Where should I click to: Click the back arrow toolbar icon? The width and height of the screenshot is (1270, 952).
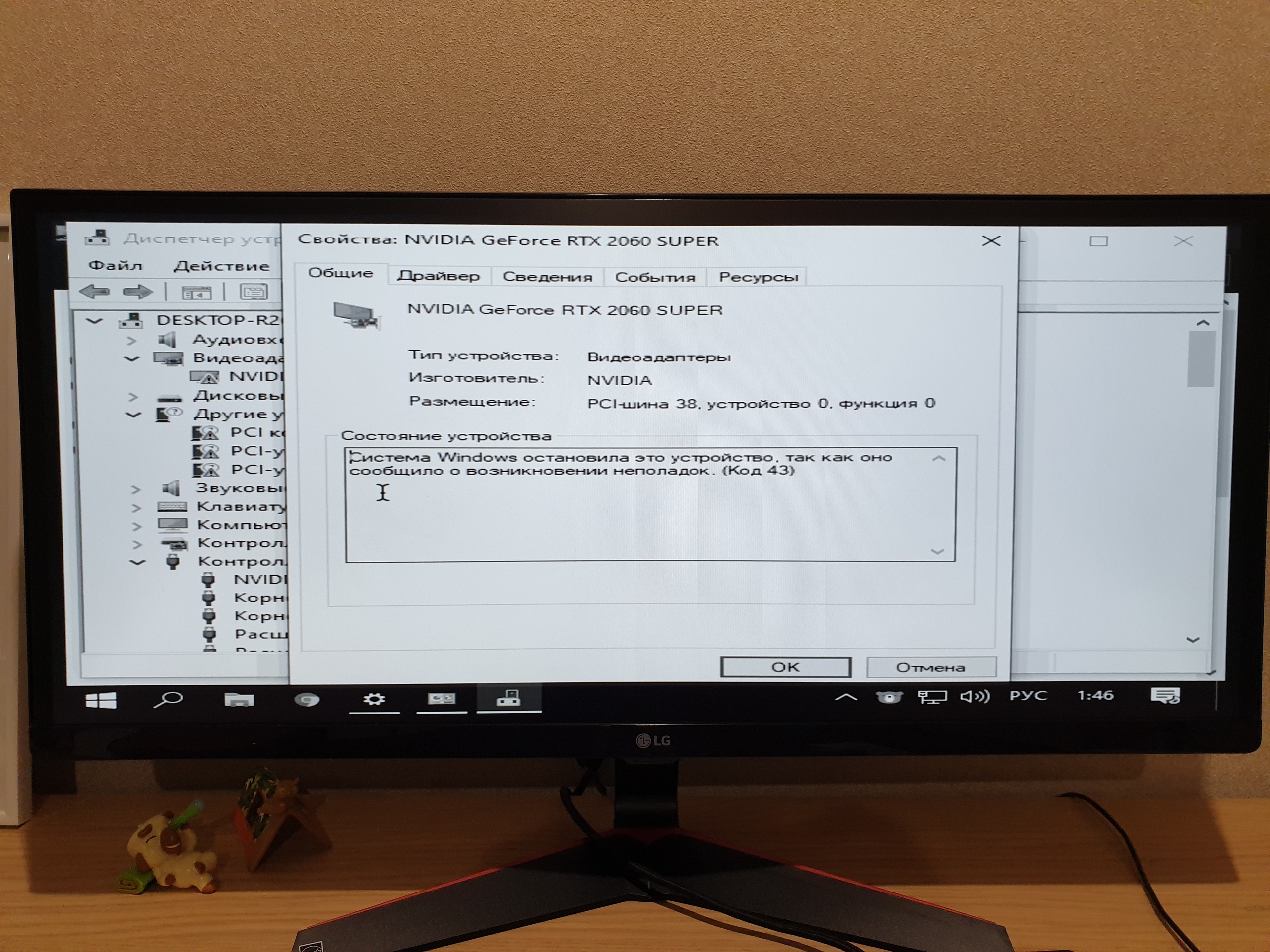point(94,292)
